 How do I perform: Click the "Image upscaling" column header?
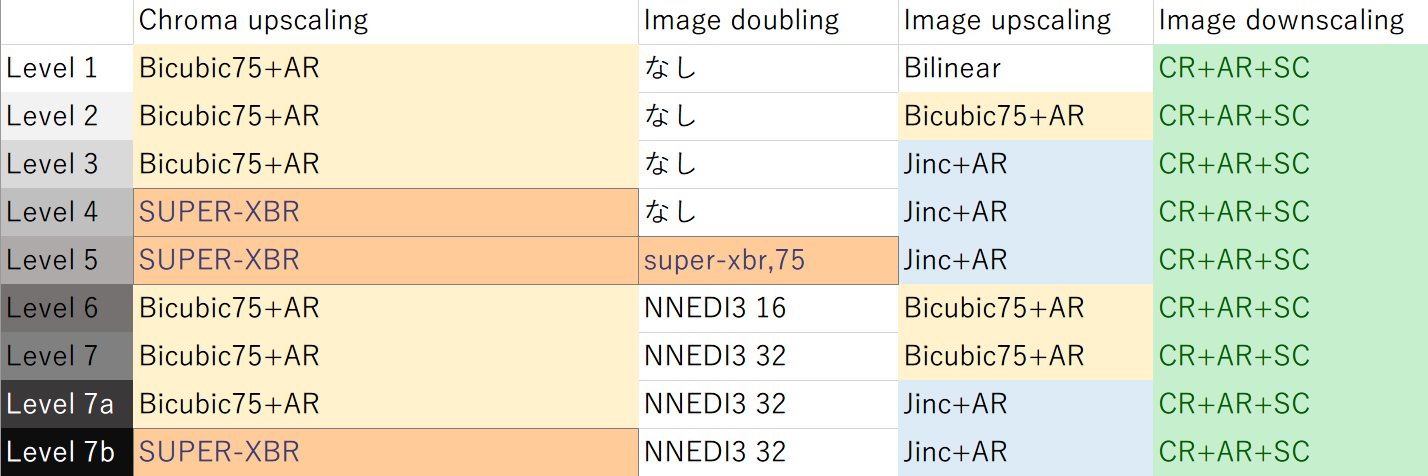point(1025,21)
